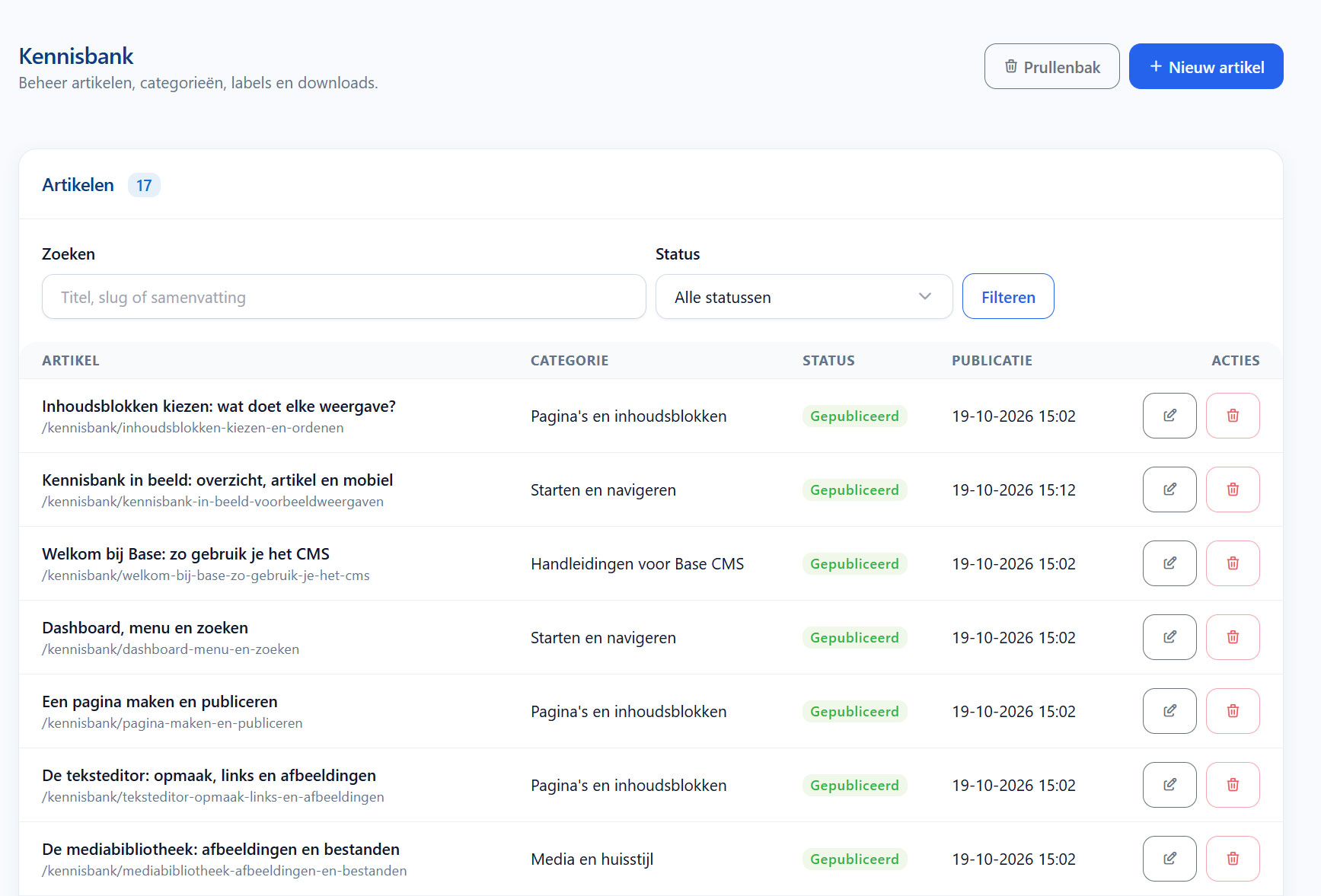Open the Welkom bij Base article title
This screenshot has height=896, width=1321.
186,554
